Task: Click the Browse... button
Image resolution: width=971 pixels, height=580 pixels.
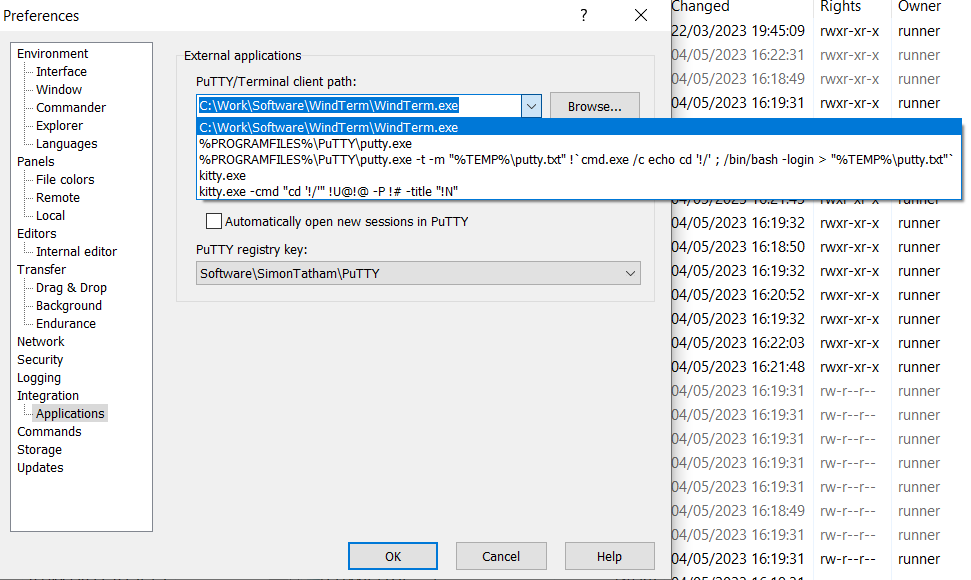Action: tap(594, 106)
